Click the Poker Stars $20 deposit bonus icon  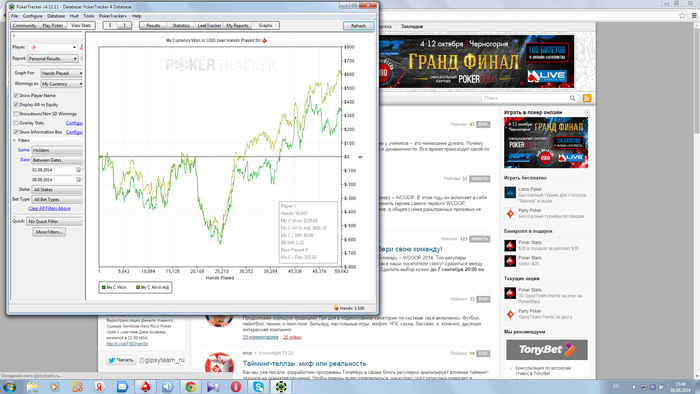point(510,245)
